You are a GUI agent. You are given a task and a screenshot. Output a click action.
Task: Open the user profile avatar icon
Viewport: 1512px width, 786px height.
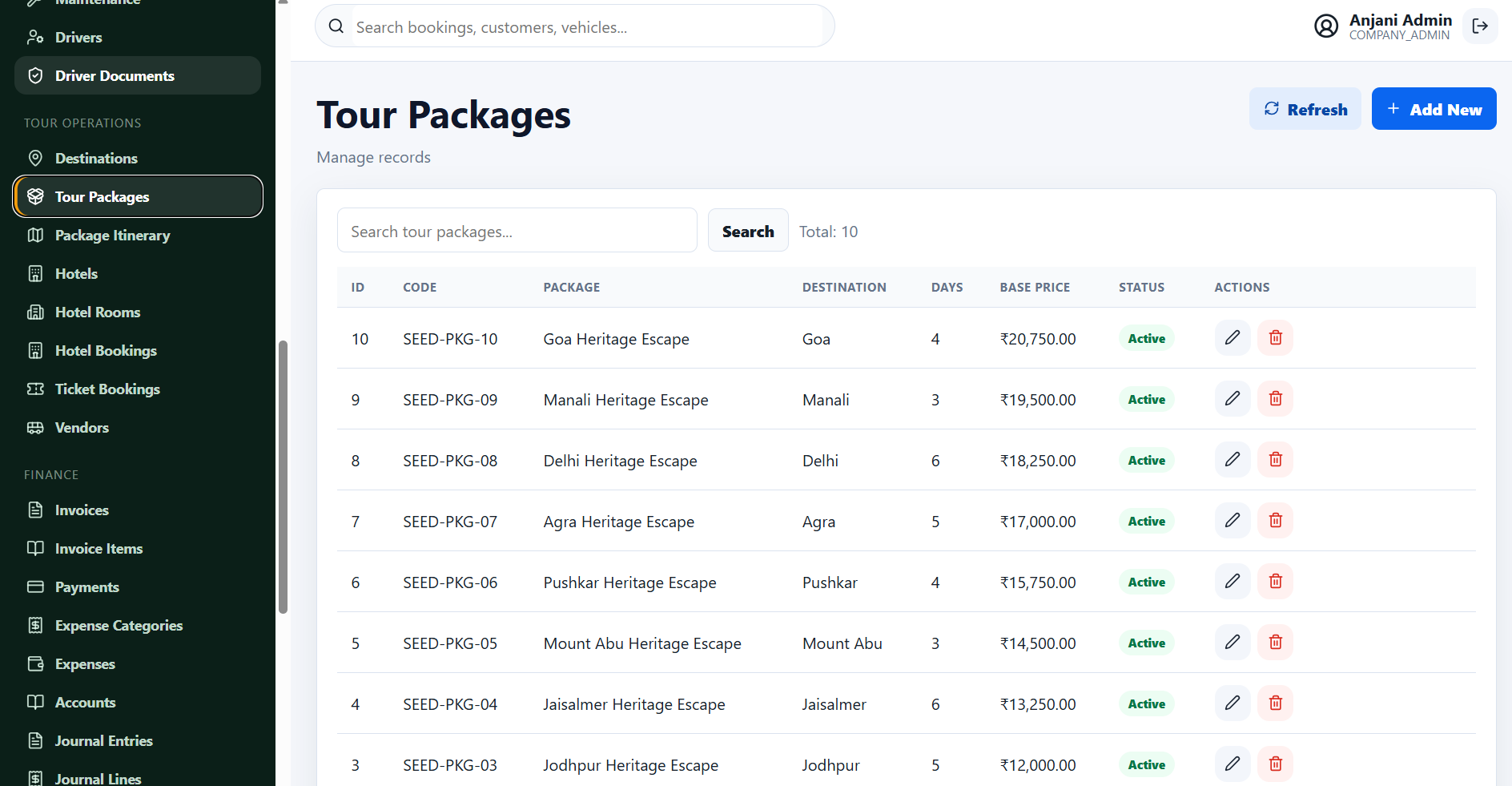[x=1326, y=26]
